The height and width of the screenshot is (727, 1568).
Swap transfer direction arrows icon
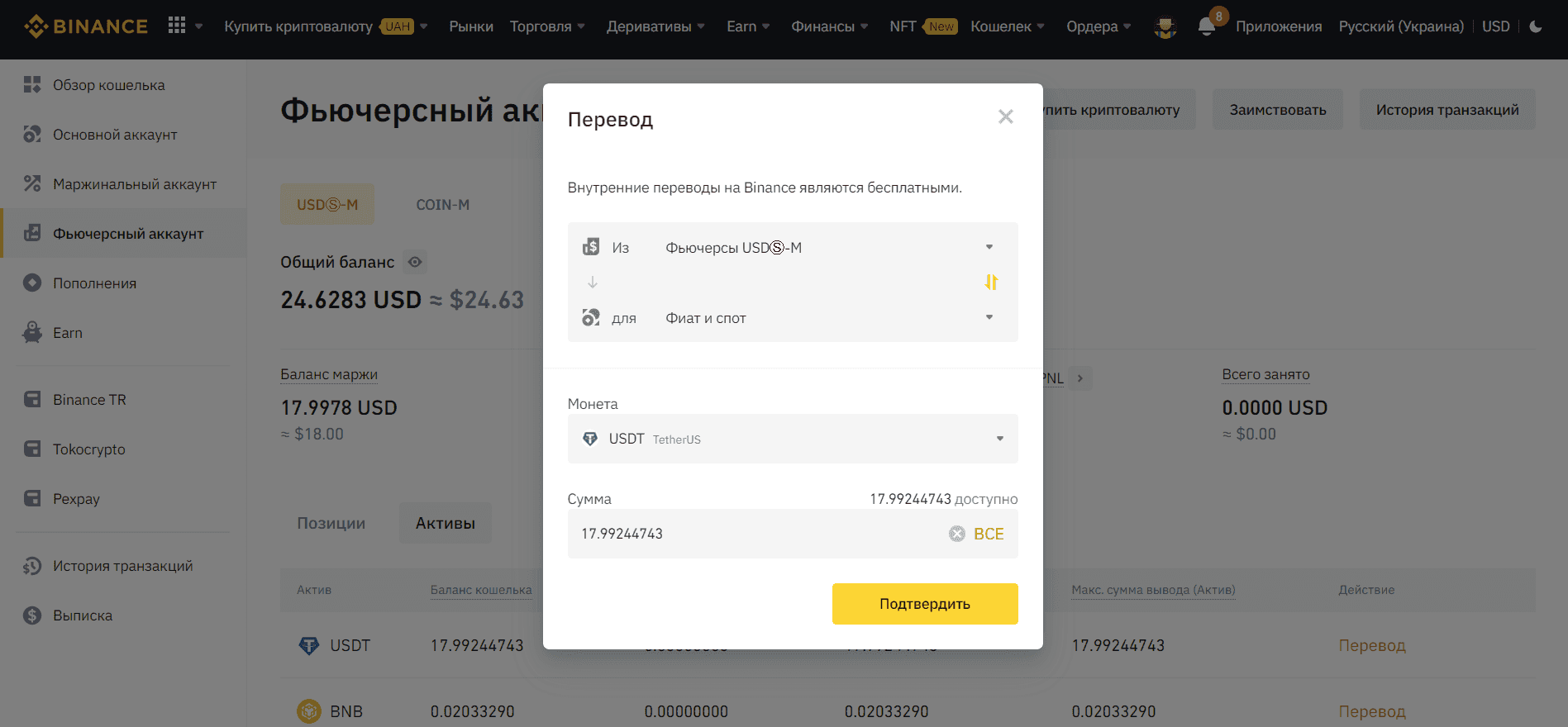[x=991, y=283]
